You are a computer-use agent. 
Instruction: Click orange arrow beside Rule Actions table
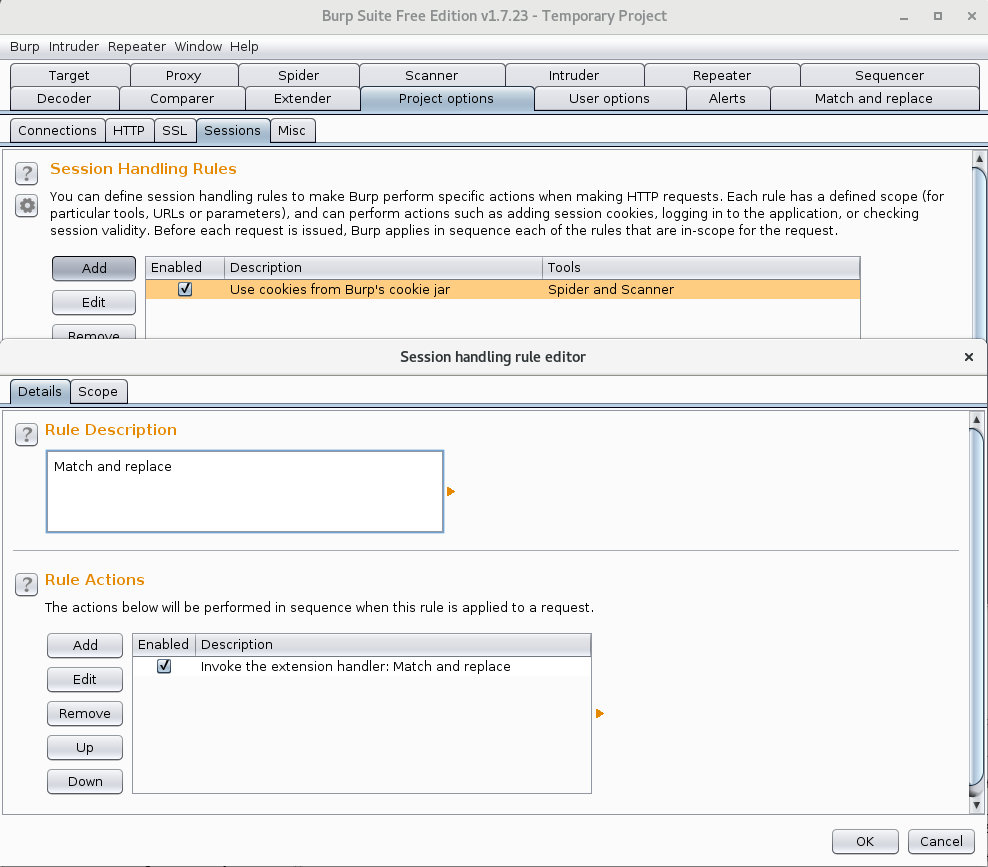click(600, 713)
